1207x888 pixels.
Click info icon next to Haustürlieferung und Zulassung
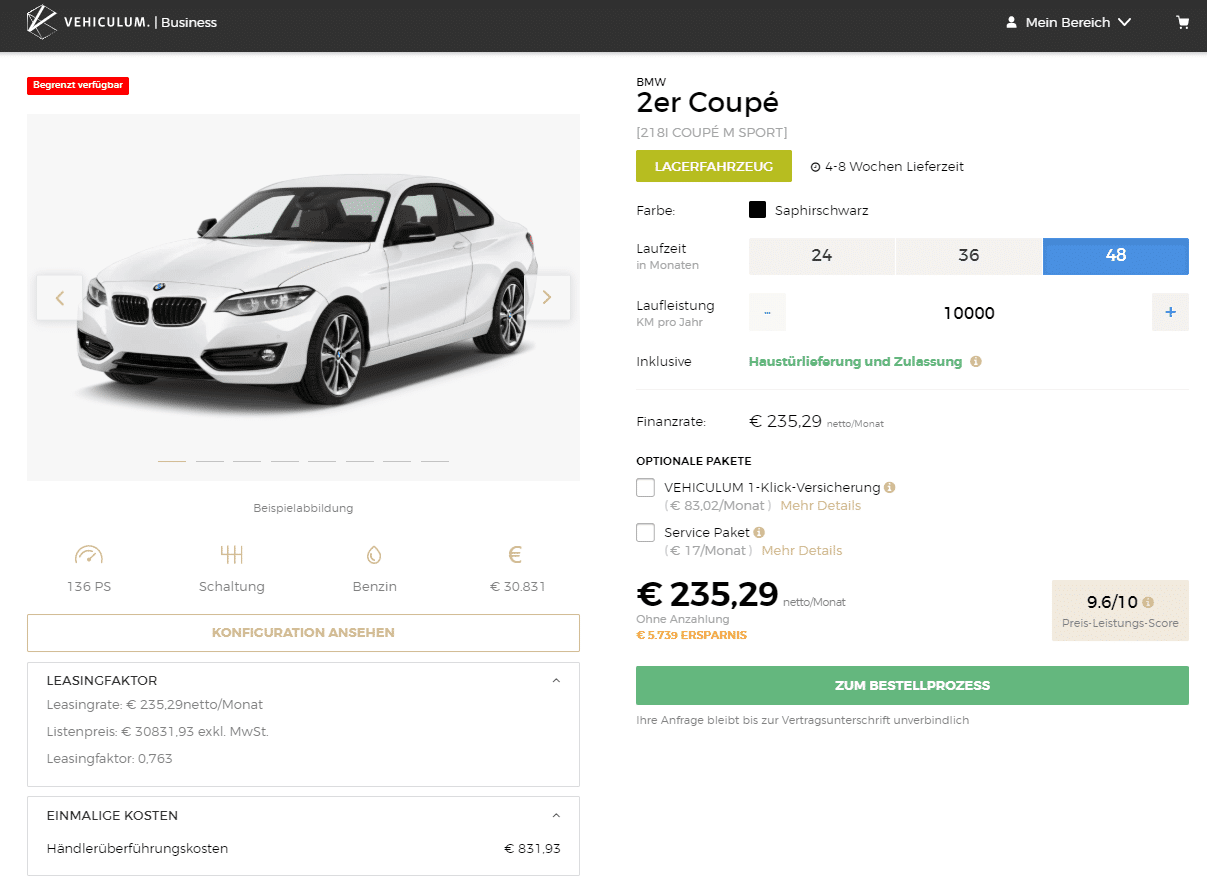(x=976, y=362)
